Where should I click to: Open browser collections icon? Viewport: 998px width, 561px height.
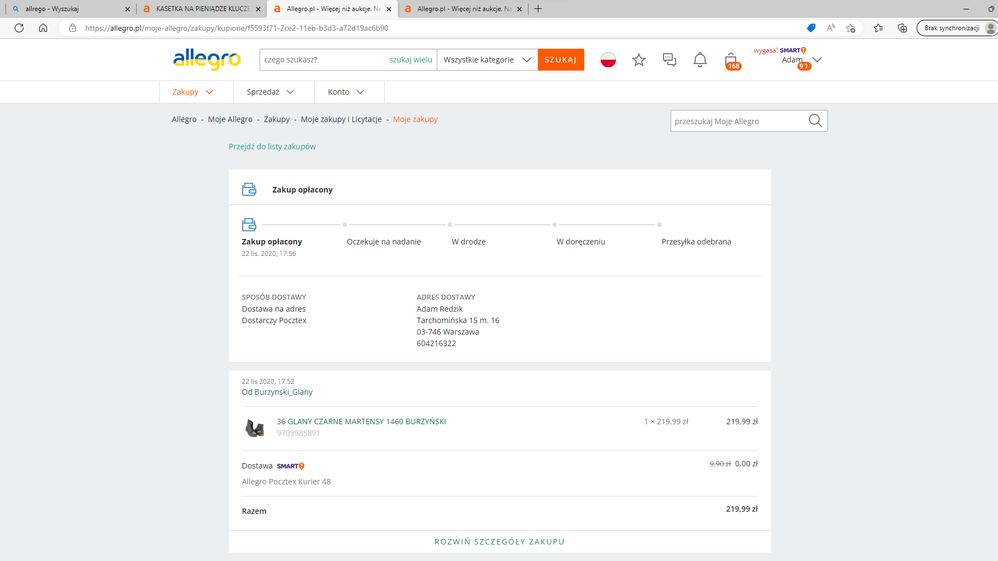tap(902, 28)
